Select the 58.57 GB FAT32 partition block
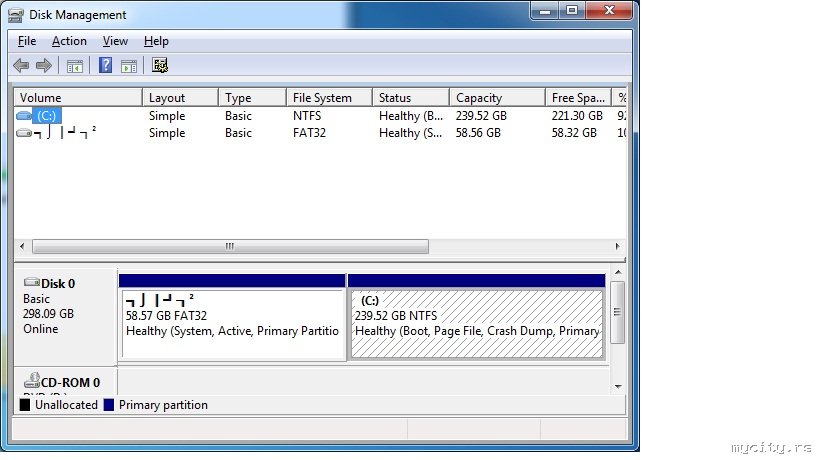Image resolution: width=819 pixels, height=460 pixels. [x=232, y=317]
